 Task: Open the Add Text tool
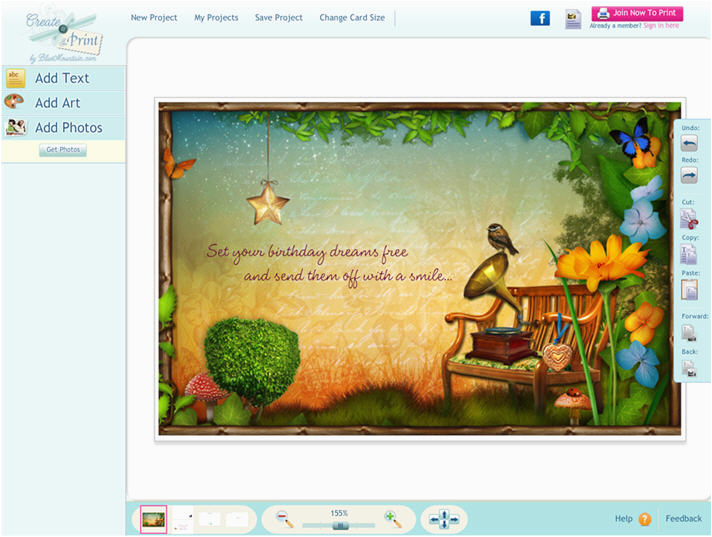(62, 78)
